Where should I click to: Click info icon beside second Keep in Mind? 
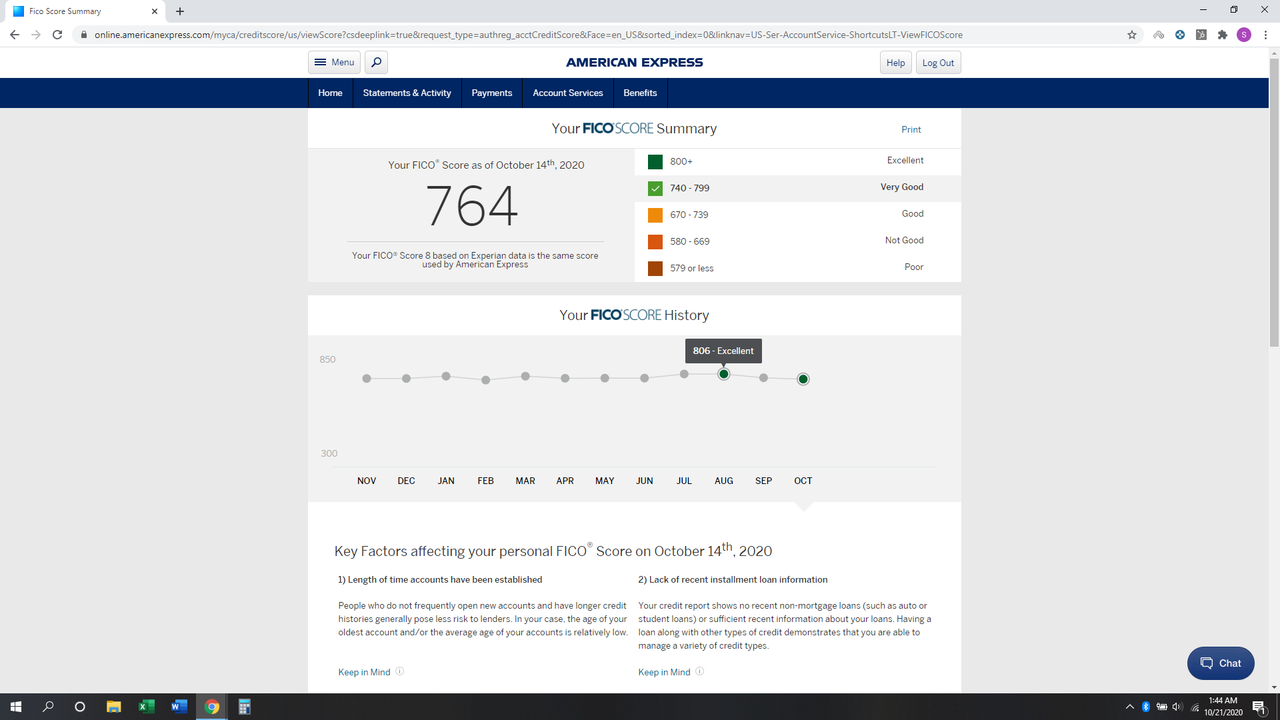pos(700,672)
